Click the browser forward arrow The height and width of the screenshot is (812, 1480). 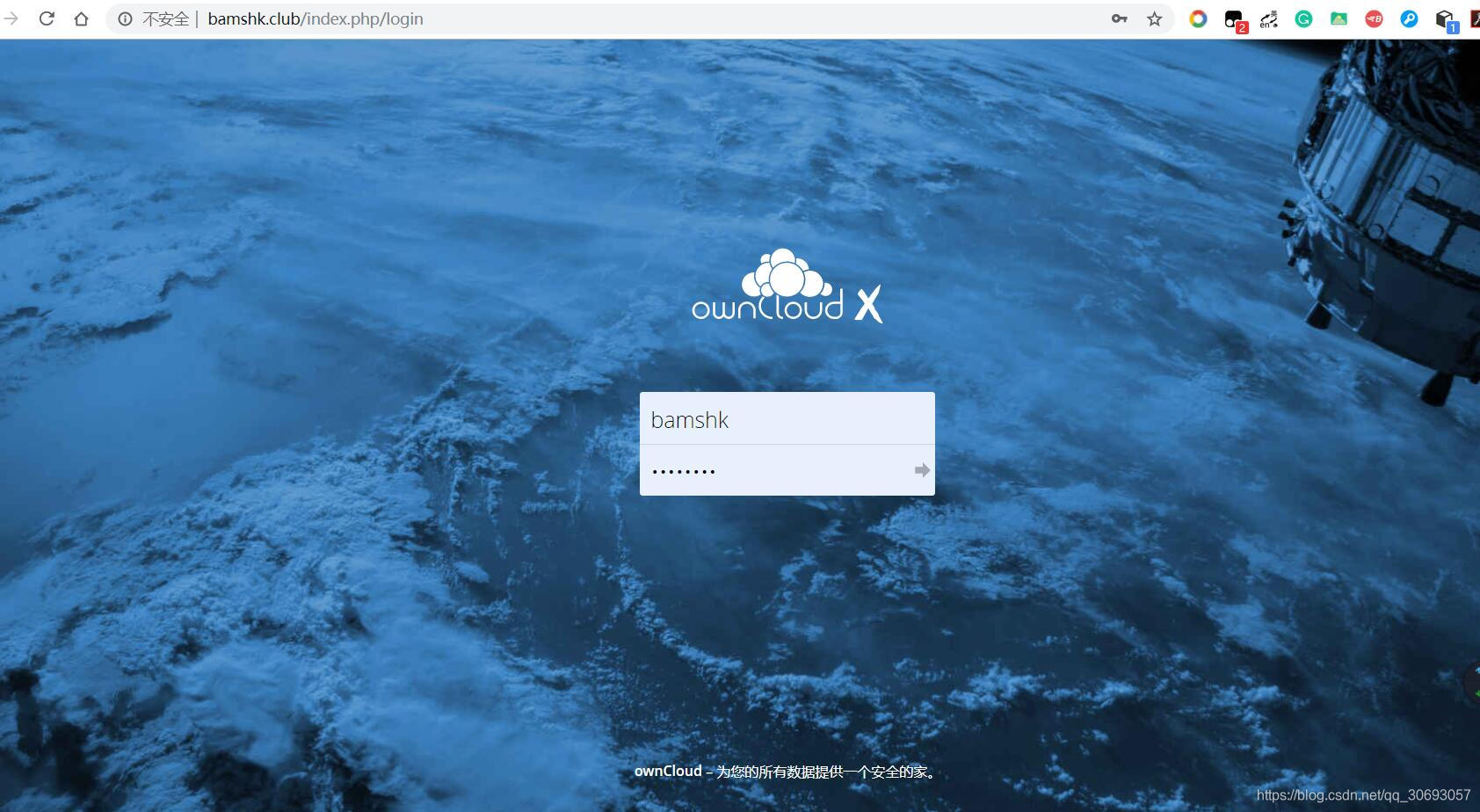pyautogui.click(x=11, y=18)
